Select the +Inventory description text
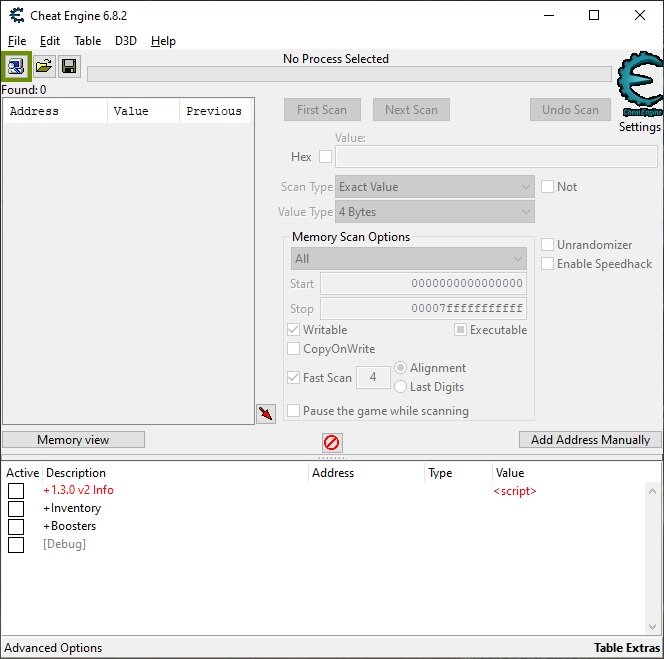The image size is (664, 659). pyautogui.click(x=72, y=509)
